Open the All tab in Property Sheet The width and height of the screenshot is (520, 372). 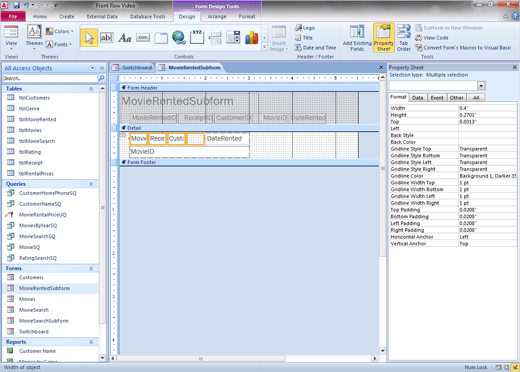pyautogui.click(x=476, y=98)
